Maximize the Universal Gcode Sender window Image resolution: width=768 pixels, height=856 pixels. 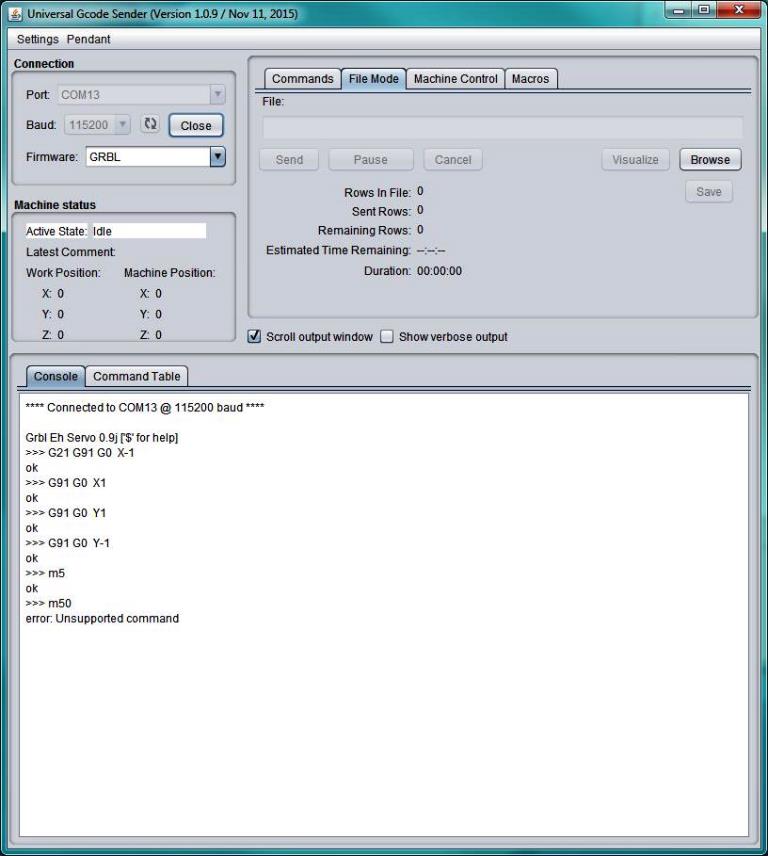pyautogui.click(x=704, y=10)
